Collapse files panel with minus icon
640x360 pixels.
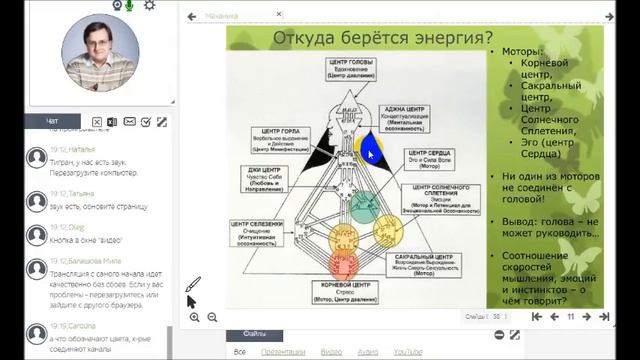pyautogui.click(x=499, y=335)
